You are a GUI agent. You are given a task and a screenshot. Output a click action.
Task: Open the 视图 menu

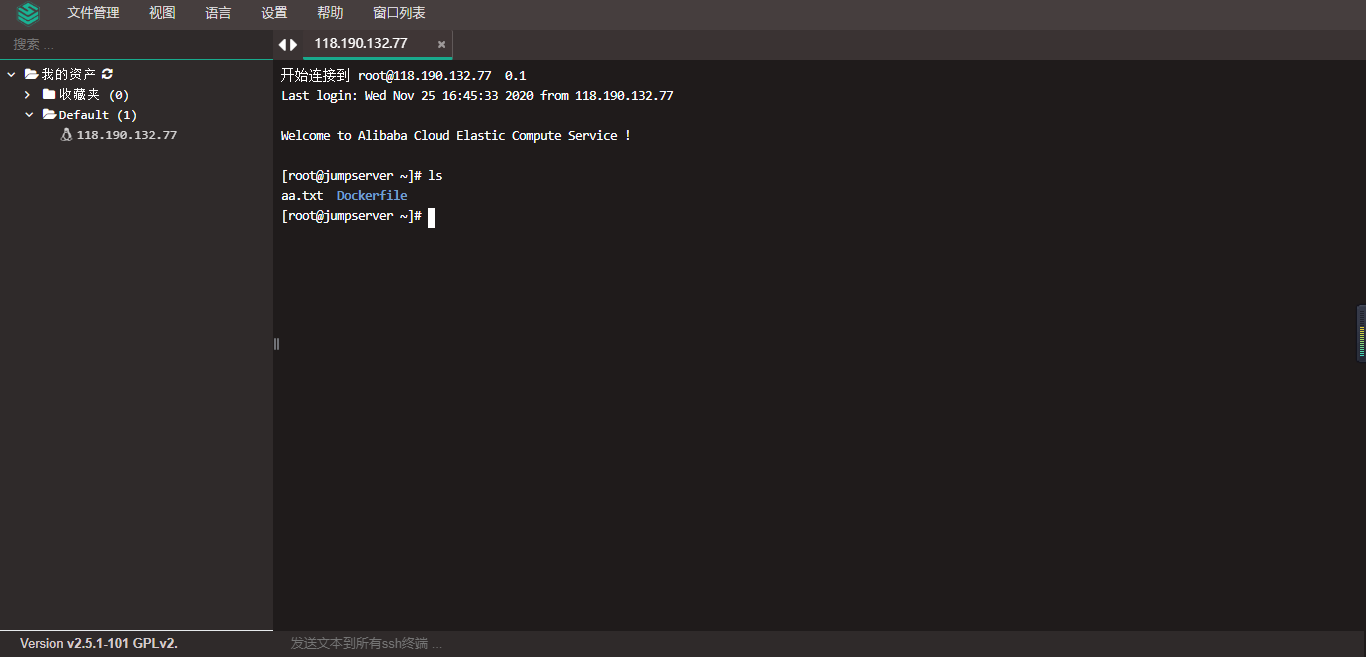tap(162, 13)
